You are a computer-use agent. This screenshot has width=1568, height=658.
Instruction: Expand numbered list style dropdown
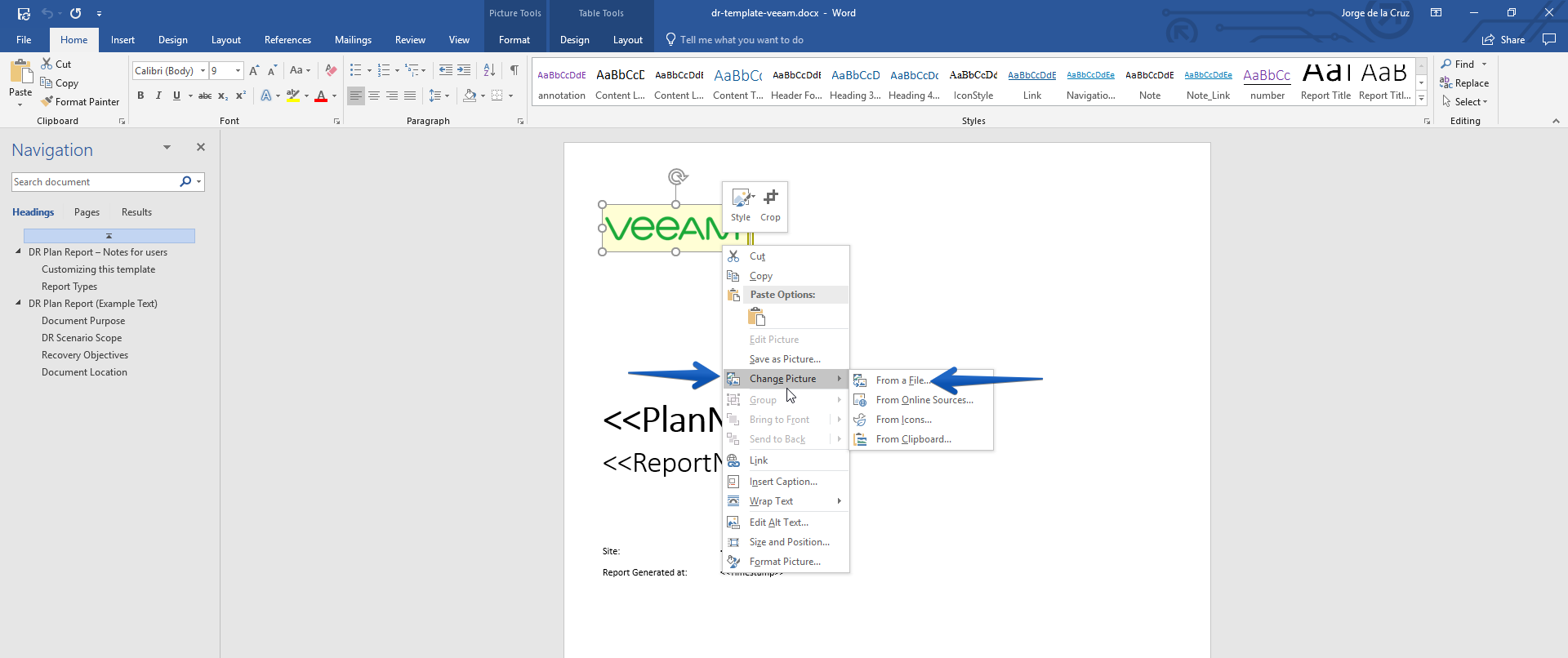click(398, 71)
